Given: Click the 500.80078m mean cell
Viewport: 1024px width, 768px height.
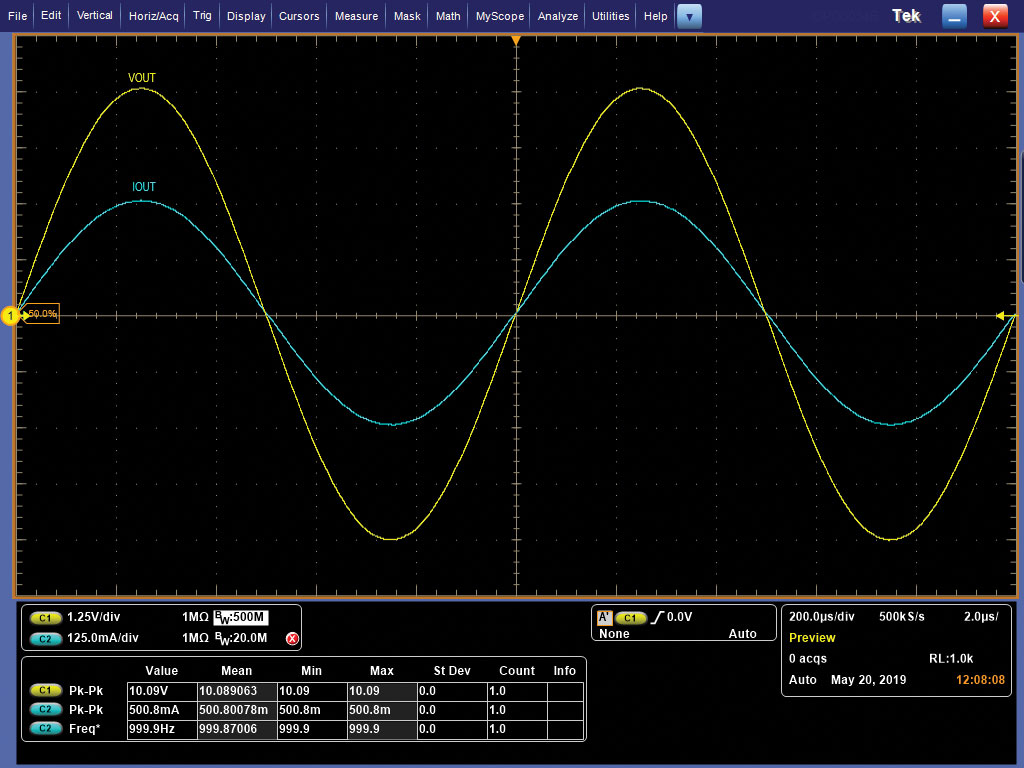Looking at the screenshot, I should click(237, 710).
